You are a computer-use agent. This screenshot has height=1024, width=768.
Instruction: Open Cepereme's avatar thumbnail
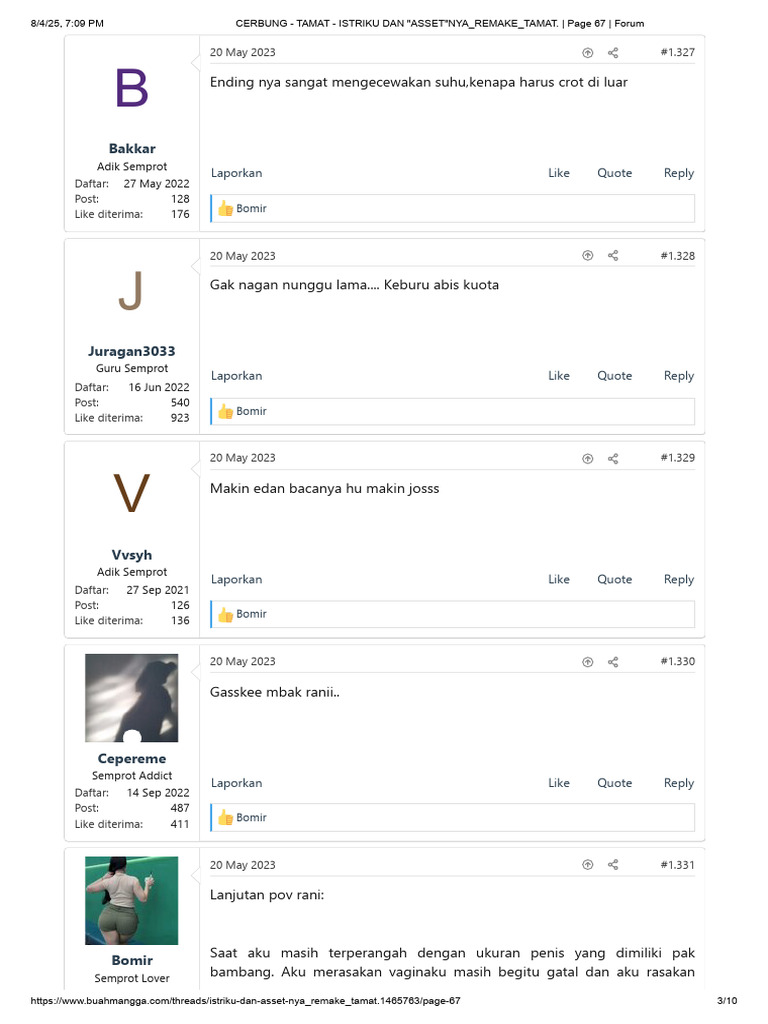click(x=132, y=698)
